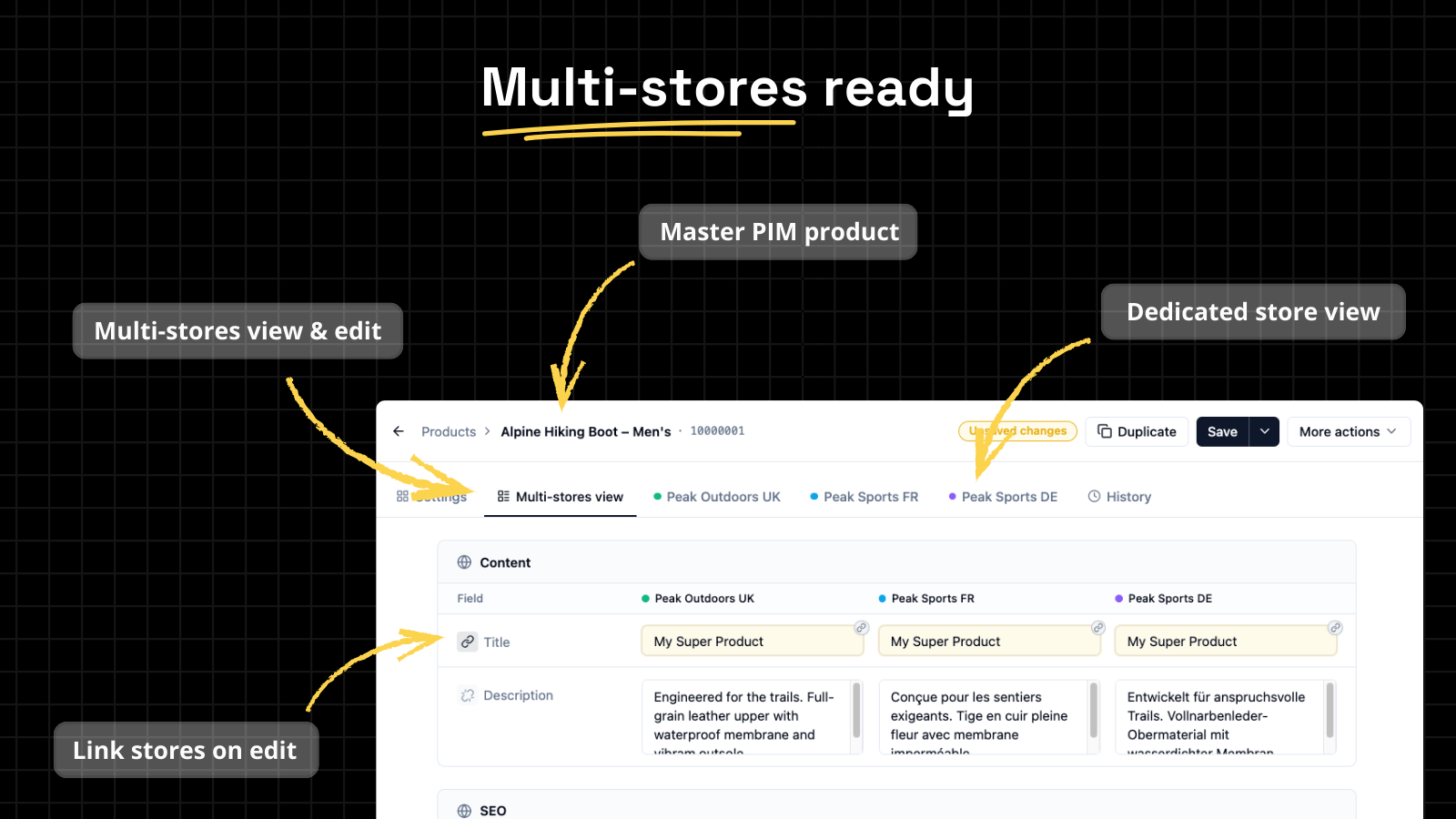Switch to the Peak Sports FR tab
Screen dimensions: 1456x819
pyautogui.click(x=870, y=496)
